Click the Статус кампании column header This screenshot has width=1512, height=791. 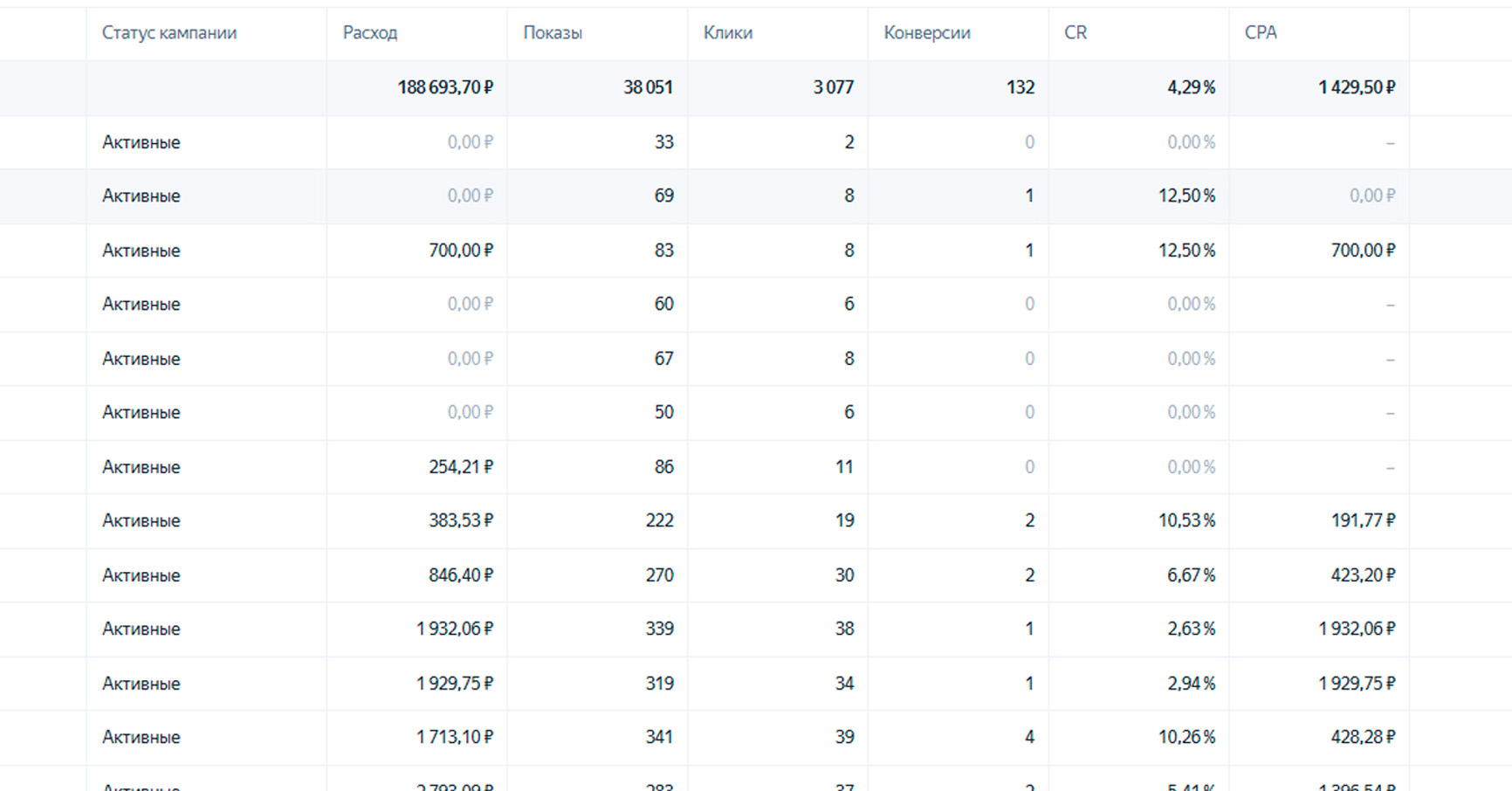169,33
